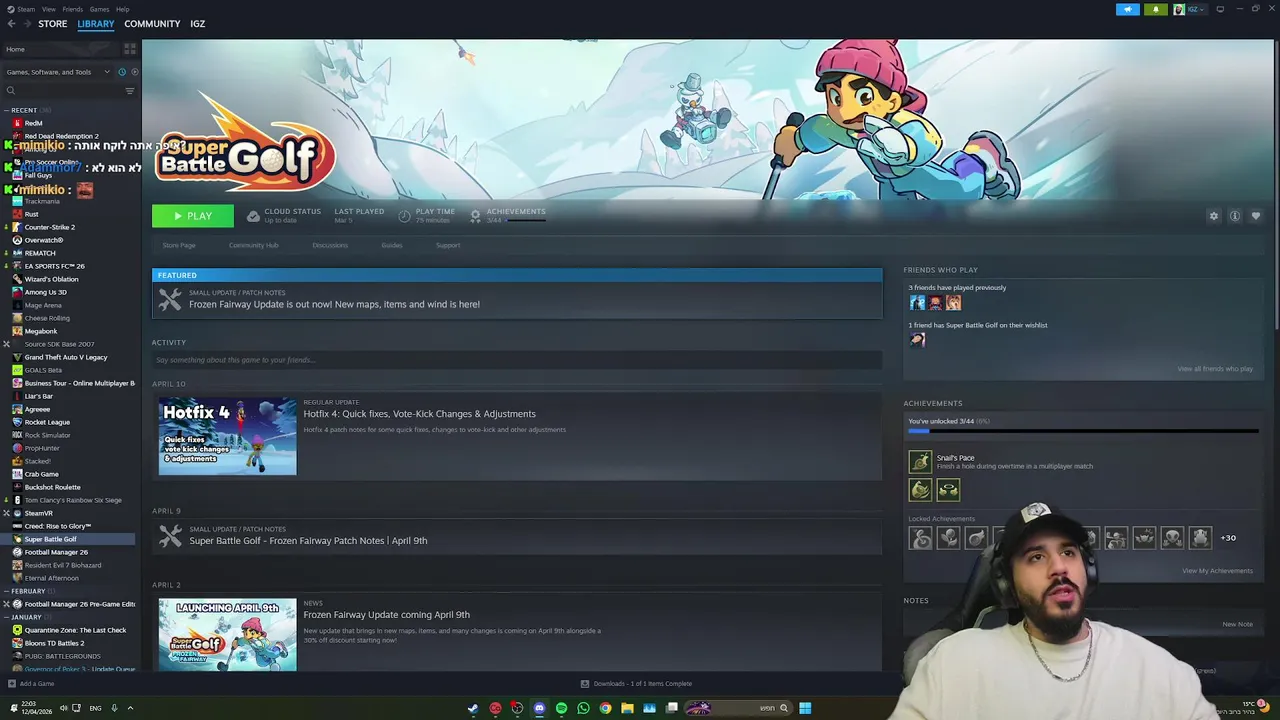
Task: Select Counter-Strike 2 in the library
Action: (x=49, y=227)
